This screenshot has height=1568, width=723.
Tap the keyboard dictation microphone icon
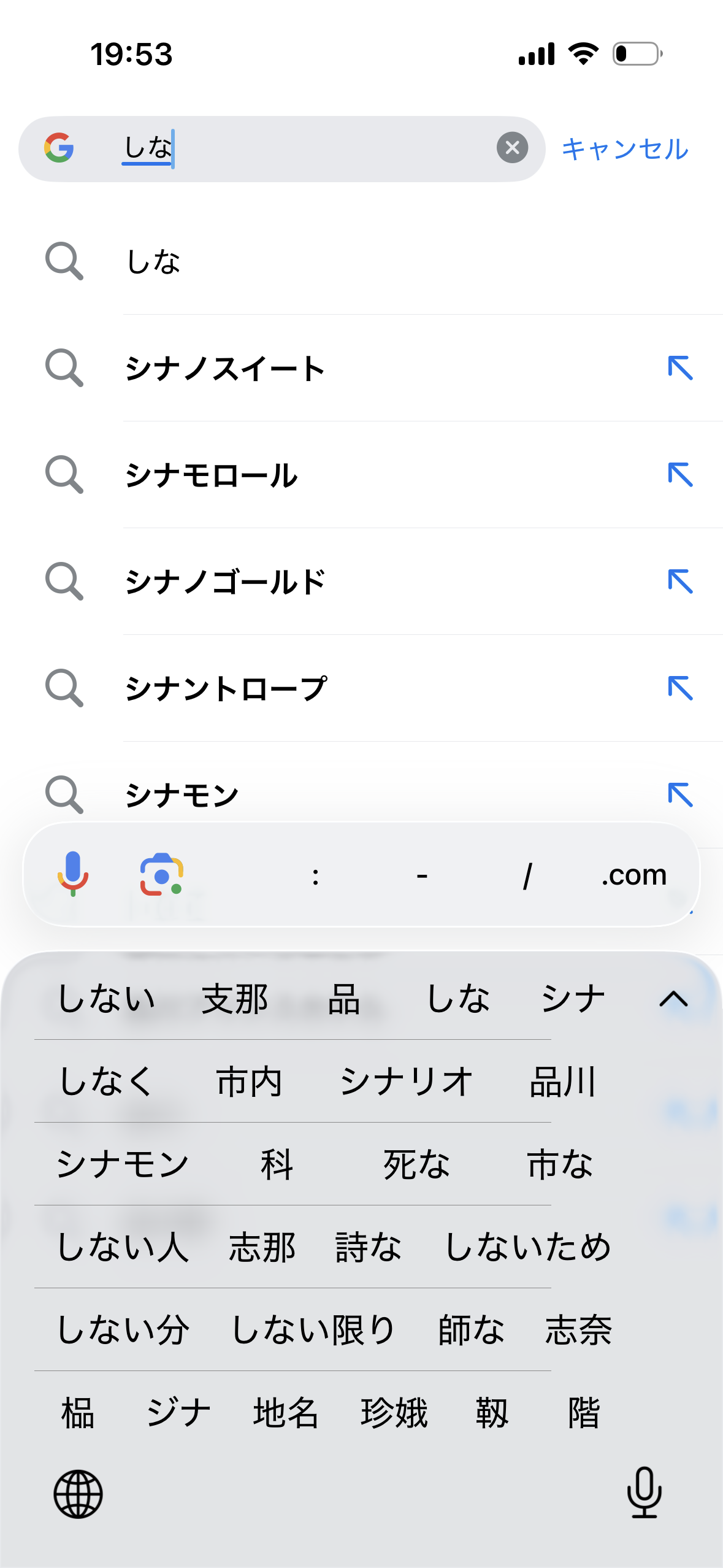click(x=644, y=1493)
